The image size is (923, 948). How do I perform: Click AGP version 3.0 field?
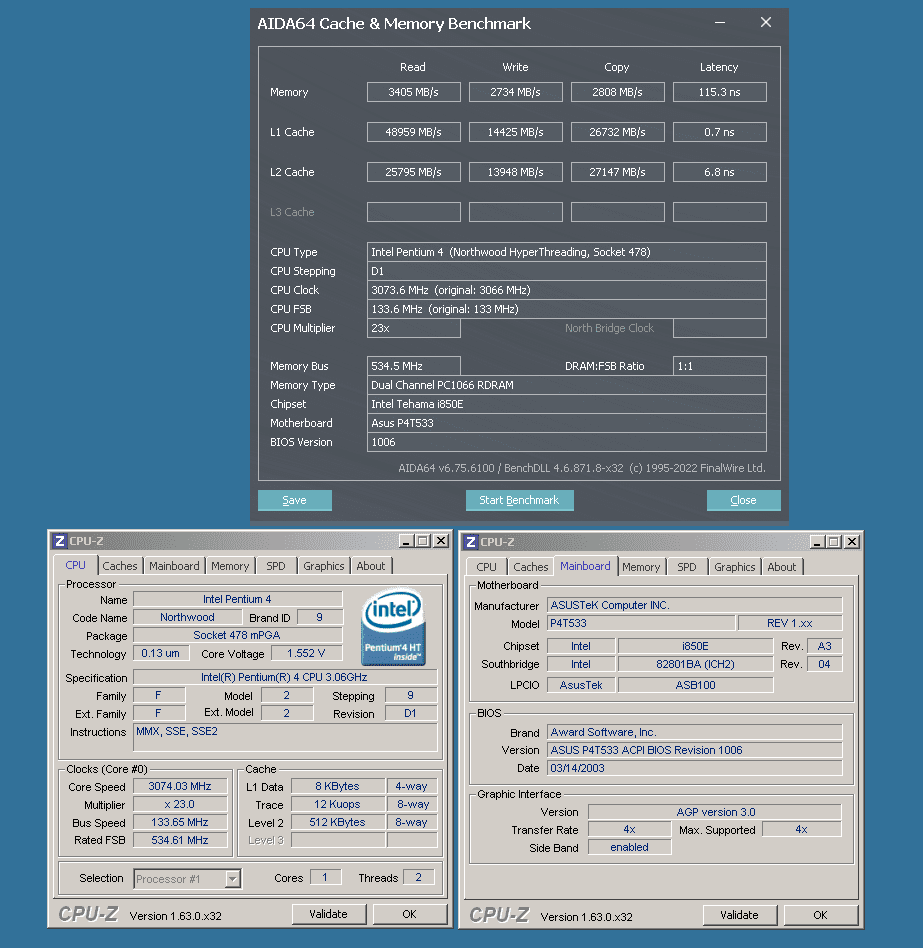click(715, 812)
